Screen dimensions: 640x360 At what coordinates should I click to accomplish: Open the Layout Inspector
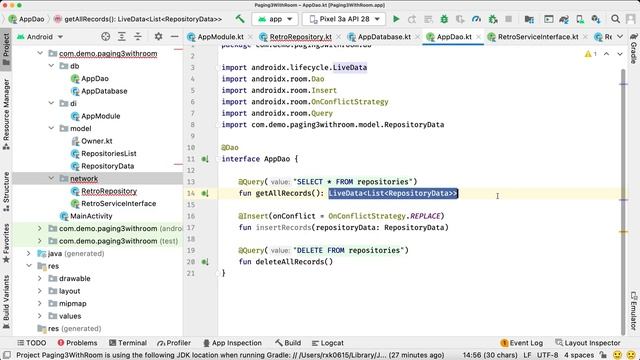[x=588, y=343]
